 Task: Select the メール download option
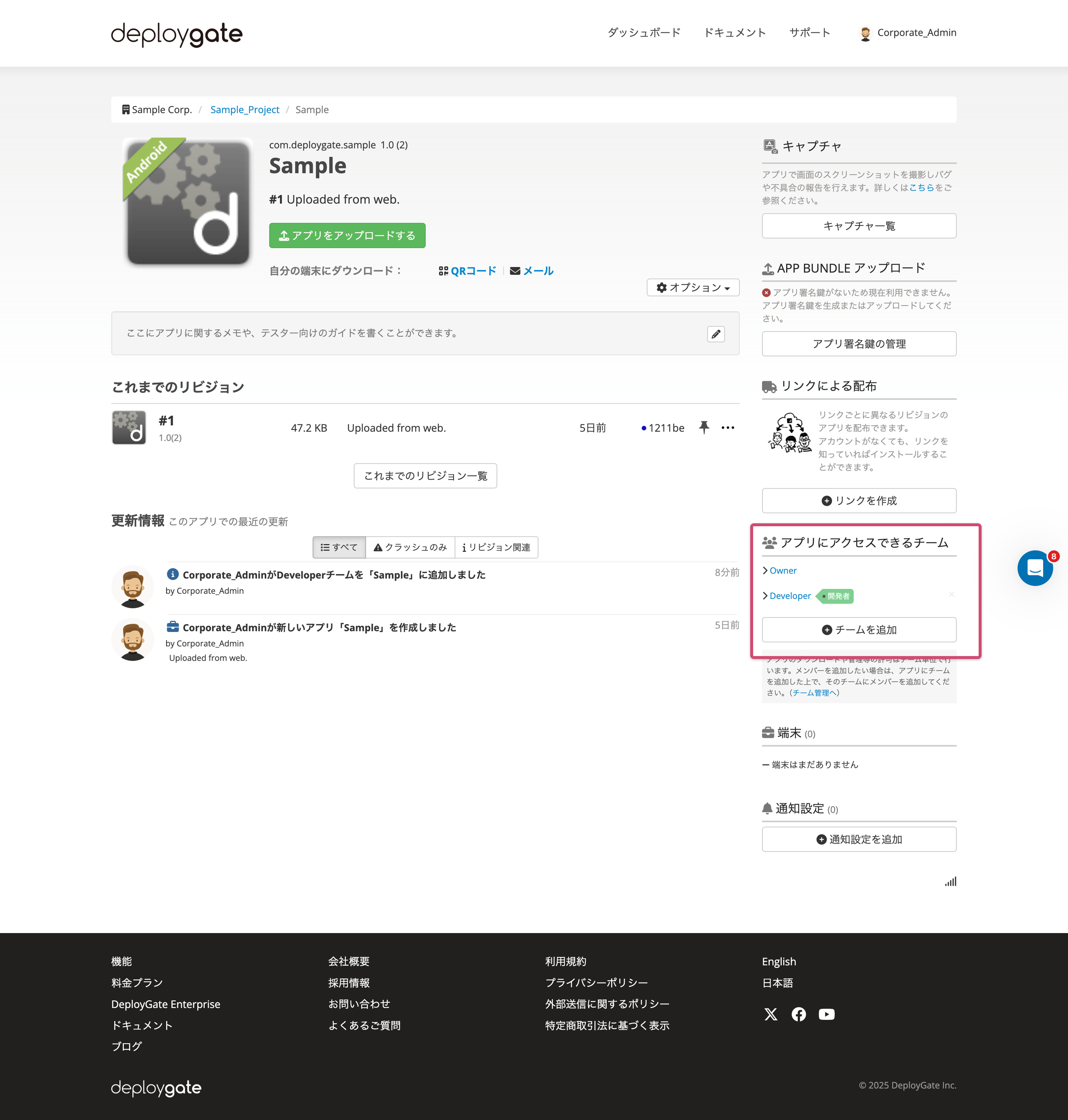point(531,271)
